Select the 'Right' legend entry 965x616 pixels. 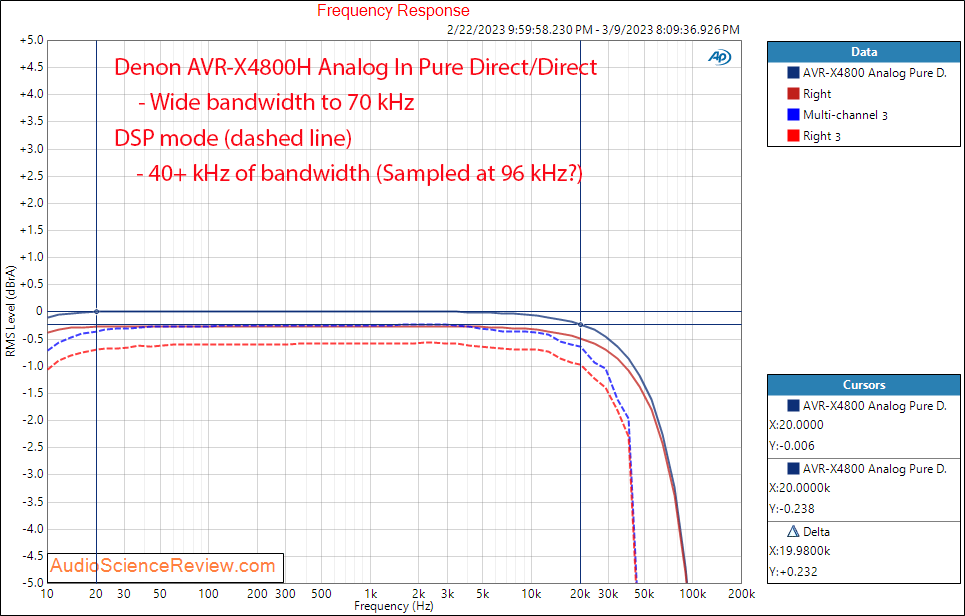(817, 94)
